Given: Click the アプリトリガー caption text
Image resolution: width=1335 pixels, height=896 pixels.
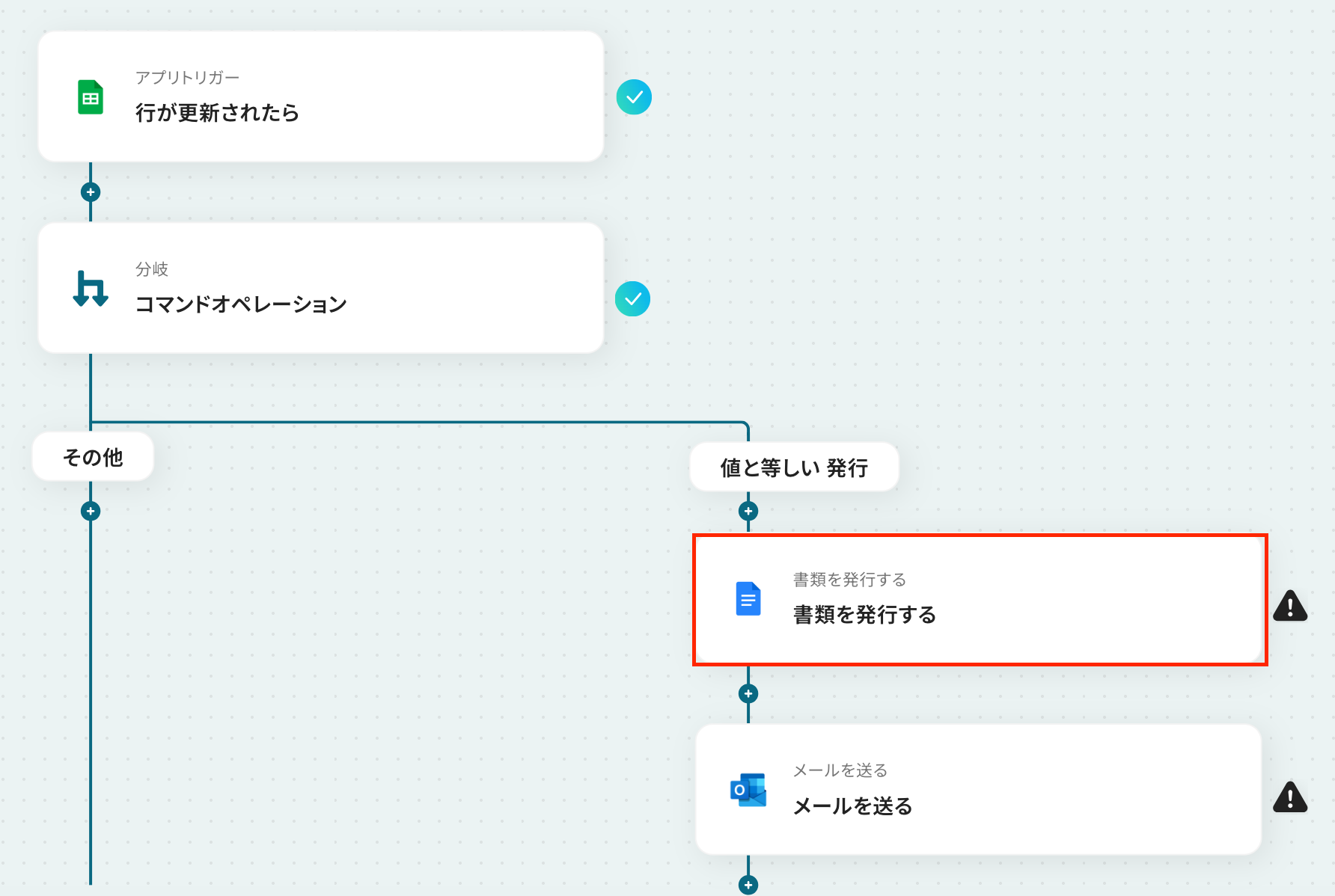Looking at the screenshot, I should [187, 78].
